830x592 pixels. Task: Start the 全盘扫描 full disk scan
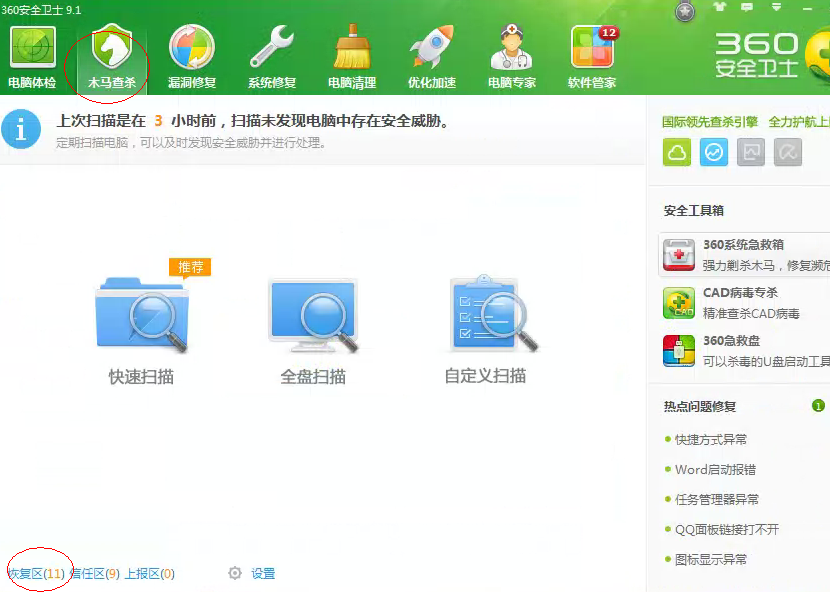[x=313, y=331]
